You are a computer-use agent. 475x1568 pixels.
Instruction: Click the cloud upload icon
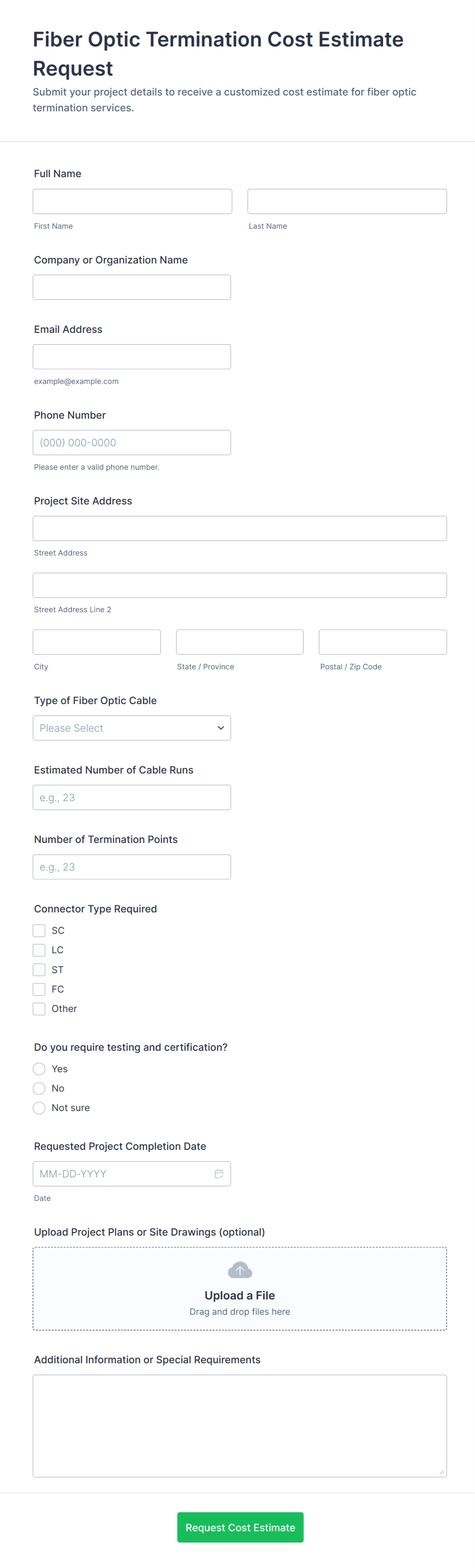(x=240, y=1270)
